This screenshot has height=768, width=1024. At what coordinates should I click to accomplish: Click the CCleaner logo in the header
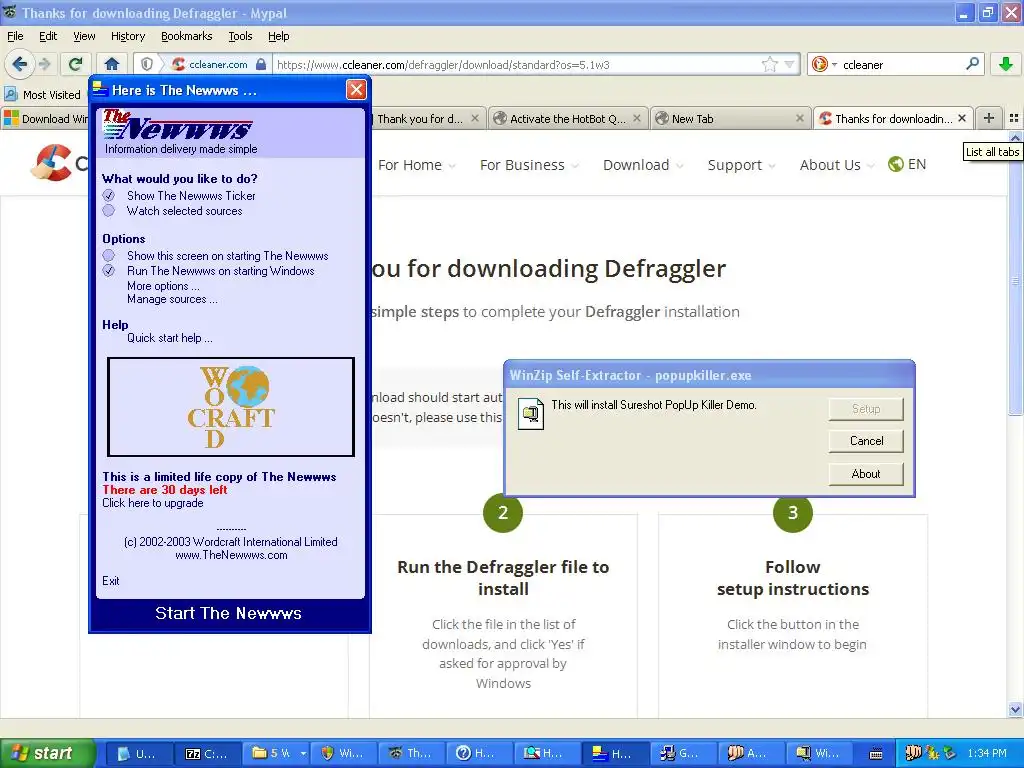(x=57, y=162)
